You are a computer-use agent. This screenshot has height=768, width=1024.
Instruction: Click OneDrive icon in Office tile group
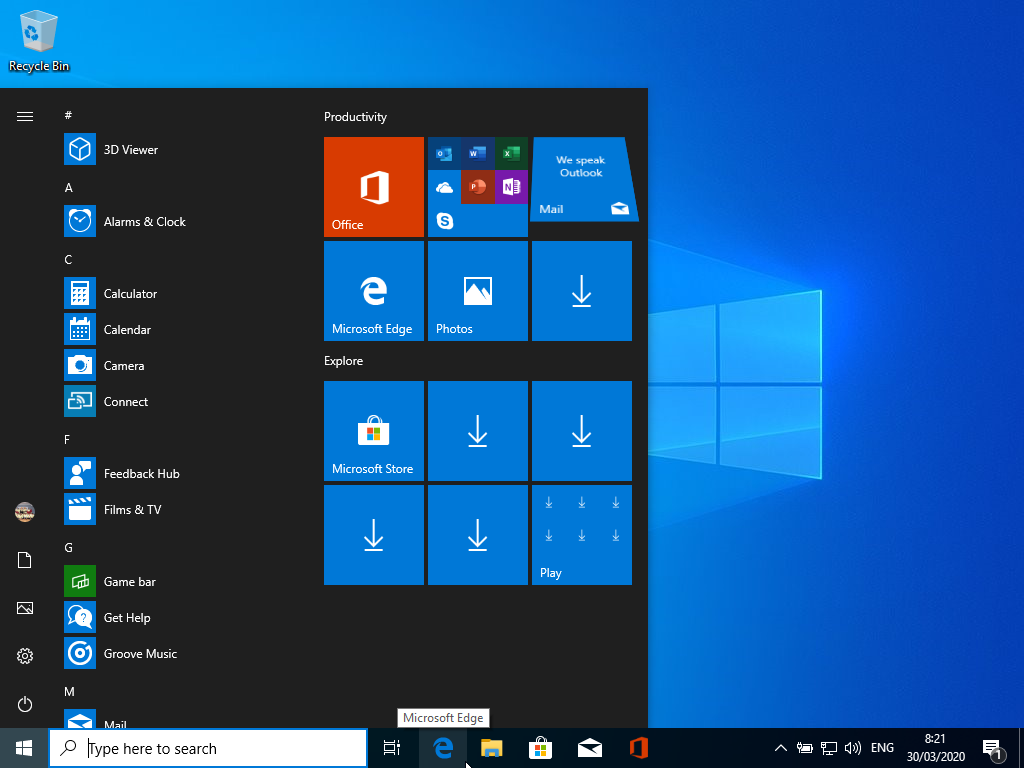(x=444, y=187)
